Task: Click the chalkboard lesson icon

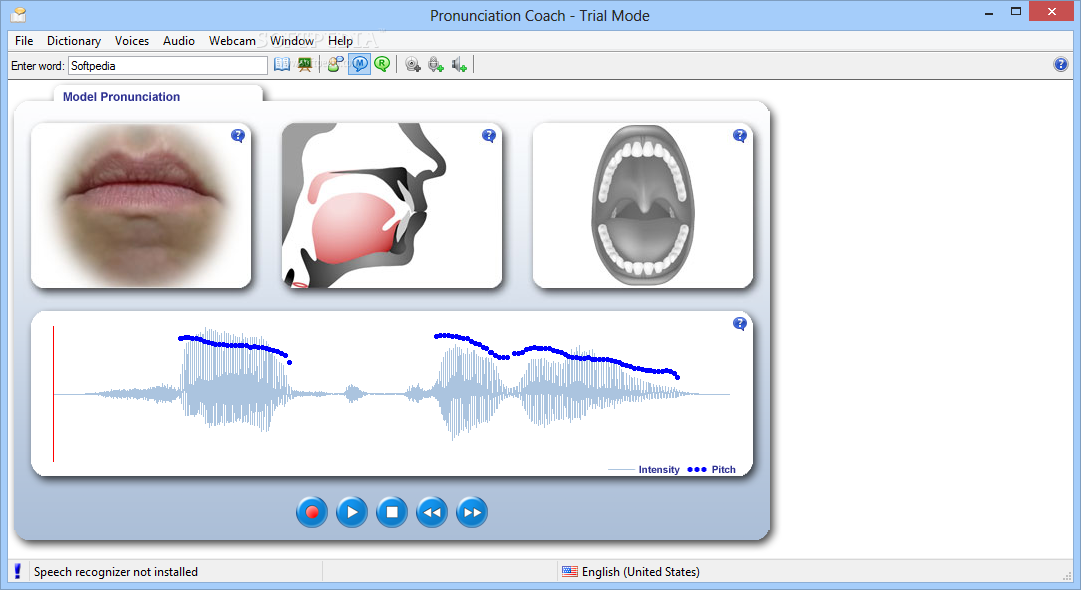Action: tap(304, 65)
